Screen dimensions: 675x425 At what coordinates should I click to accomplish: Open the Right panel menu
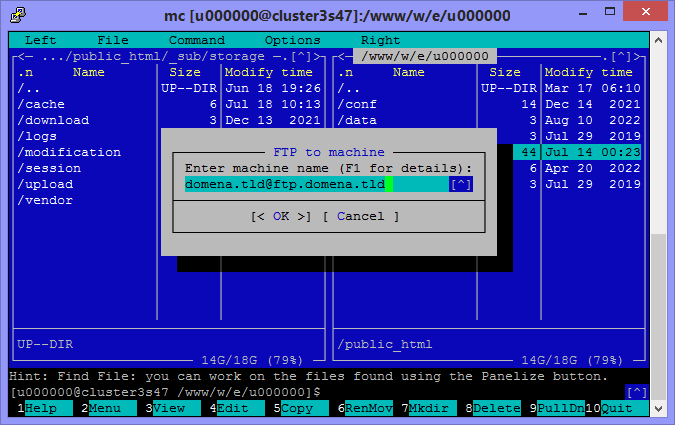click(381, 40)
